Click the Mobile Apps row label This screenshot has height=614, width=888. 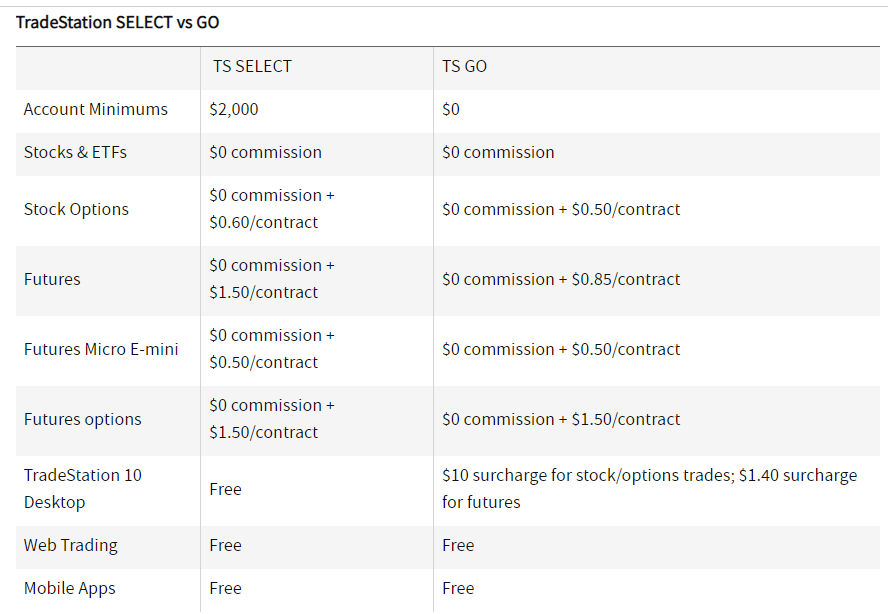tap(70, 588)
